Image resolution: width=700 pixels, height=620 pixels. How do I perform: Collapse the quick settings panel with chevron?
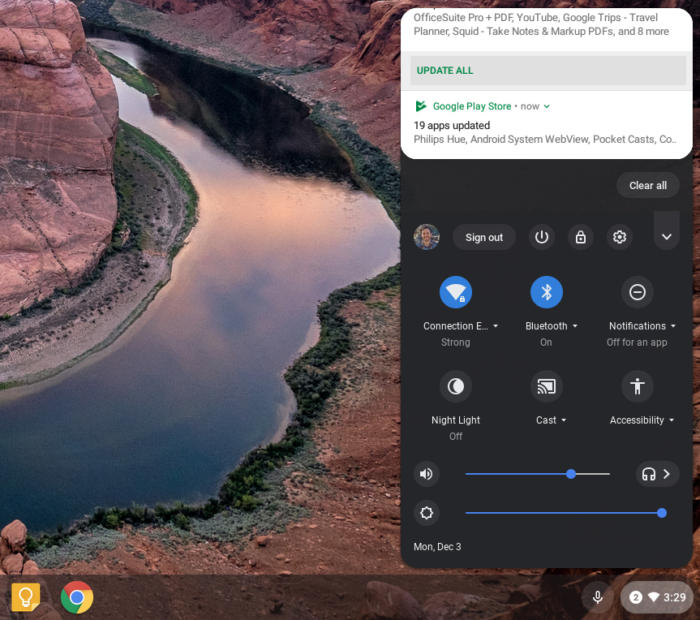pos(667,237)
